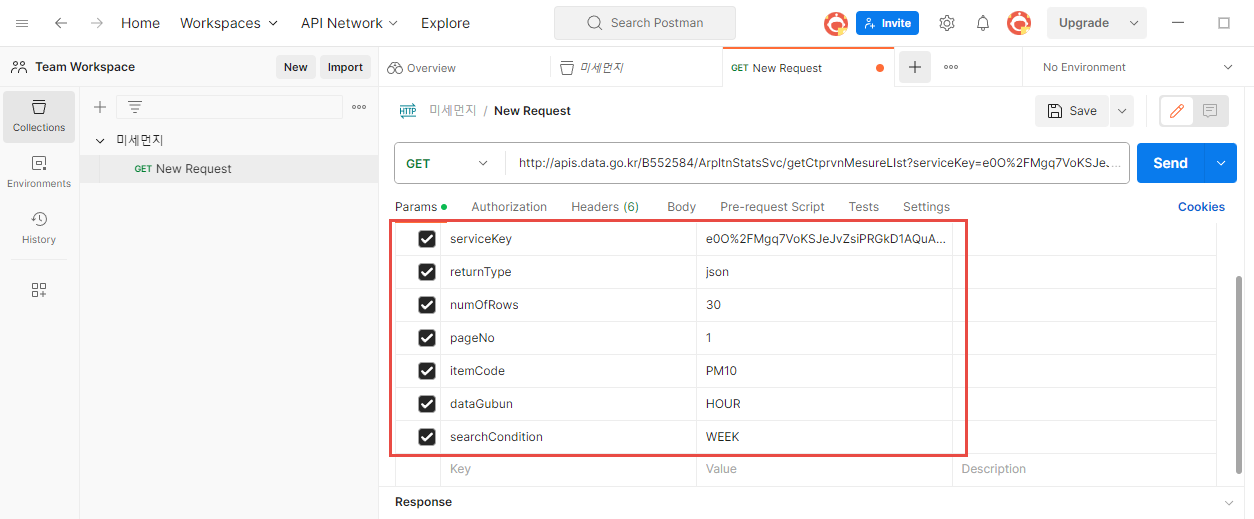1254x519 pixels.
Task: Click the Team Workspace people icon
Action: (x=19, y=67)
